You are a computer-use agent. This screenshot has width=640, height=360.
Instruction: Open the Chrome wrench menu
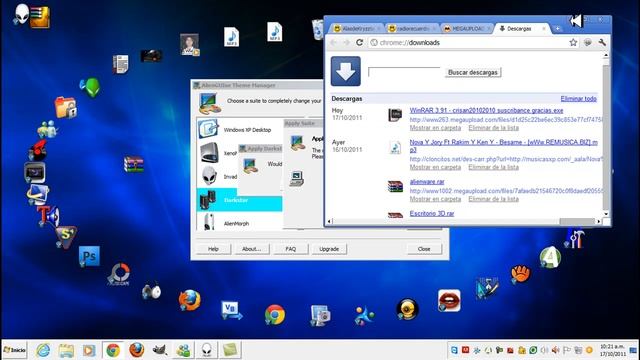point(602,42)
